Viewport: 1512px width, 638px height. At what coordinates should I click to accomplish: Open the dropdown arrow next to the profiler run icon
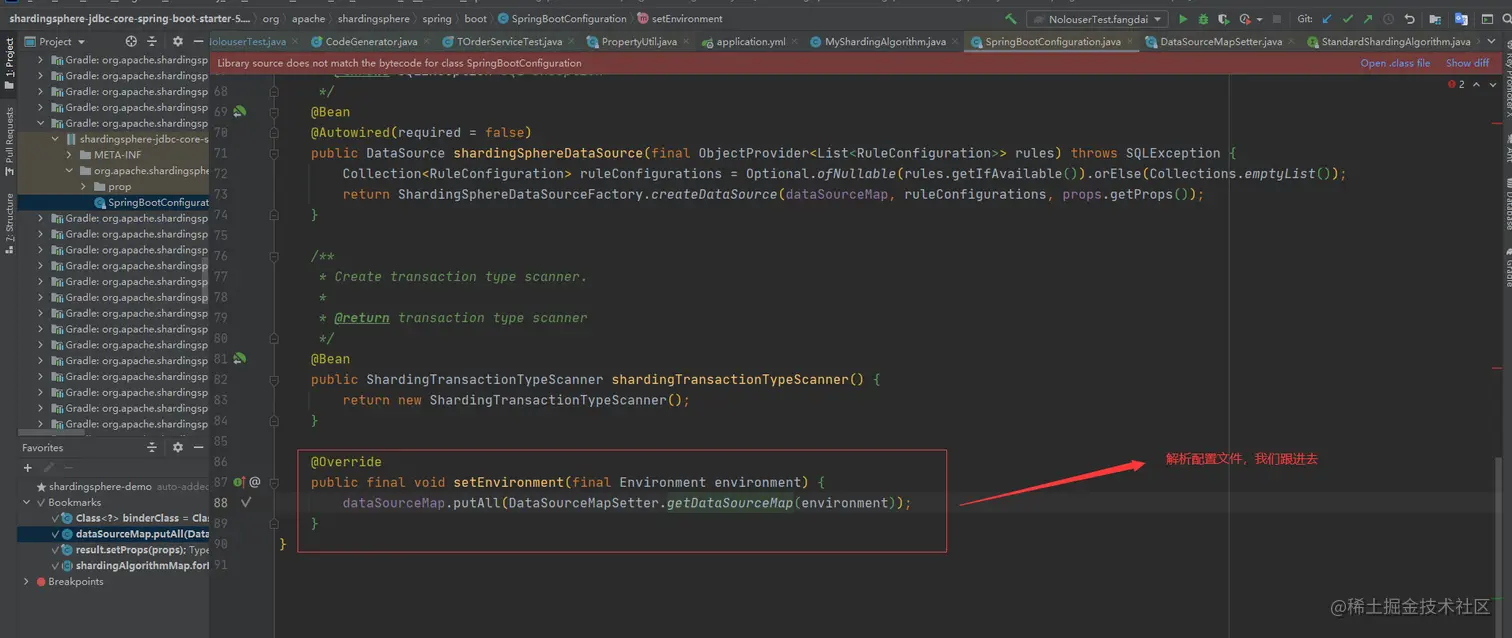pyautogui.click(x=1259, y=19)
